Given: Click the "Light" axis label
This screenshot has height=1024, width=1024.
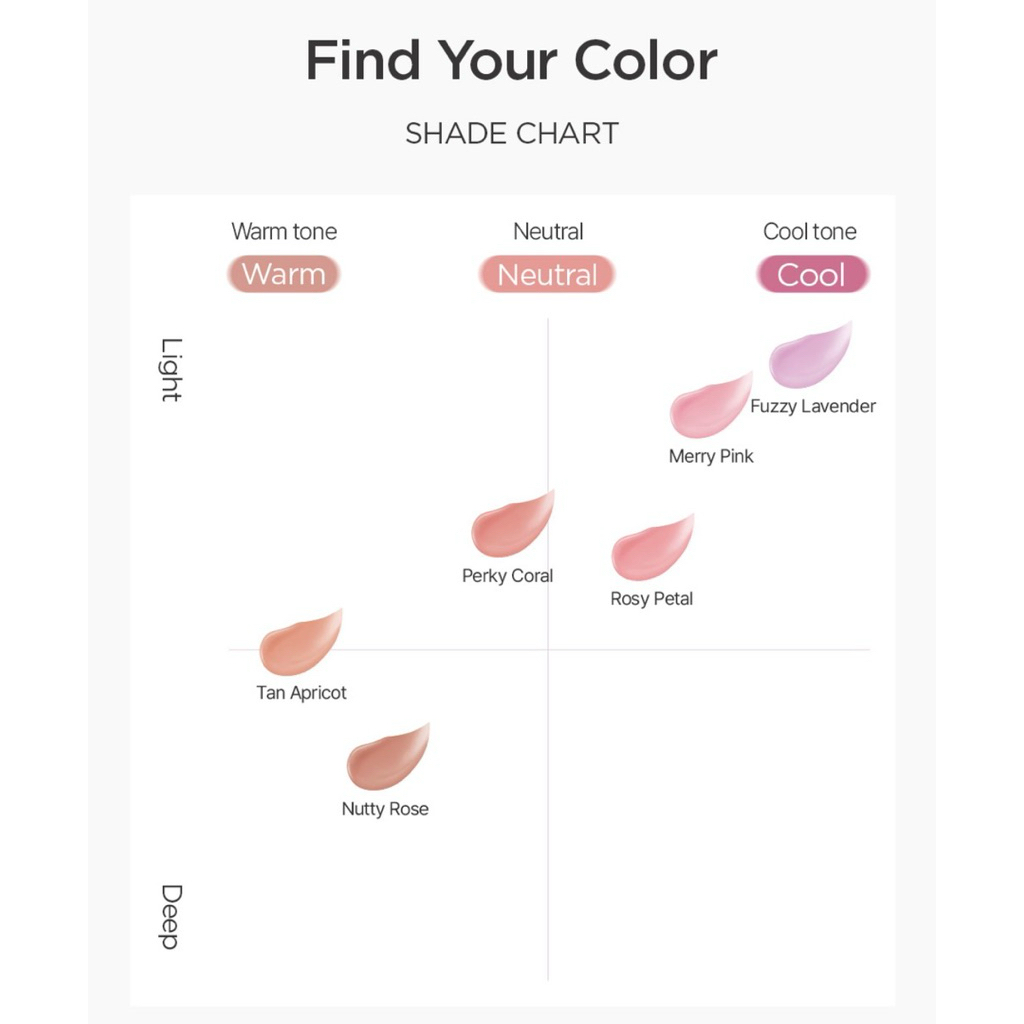Looking at the screenshot, I should [171, 370].
